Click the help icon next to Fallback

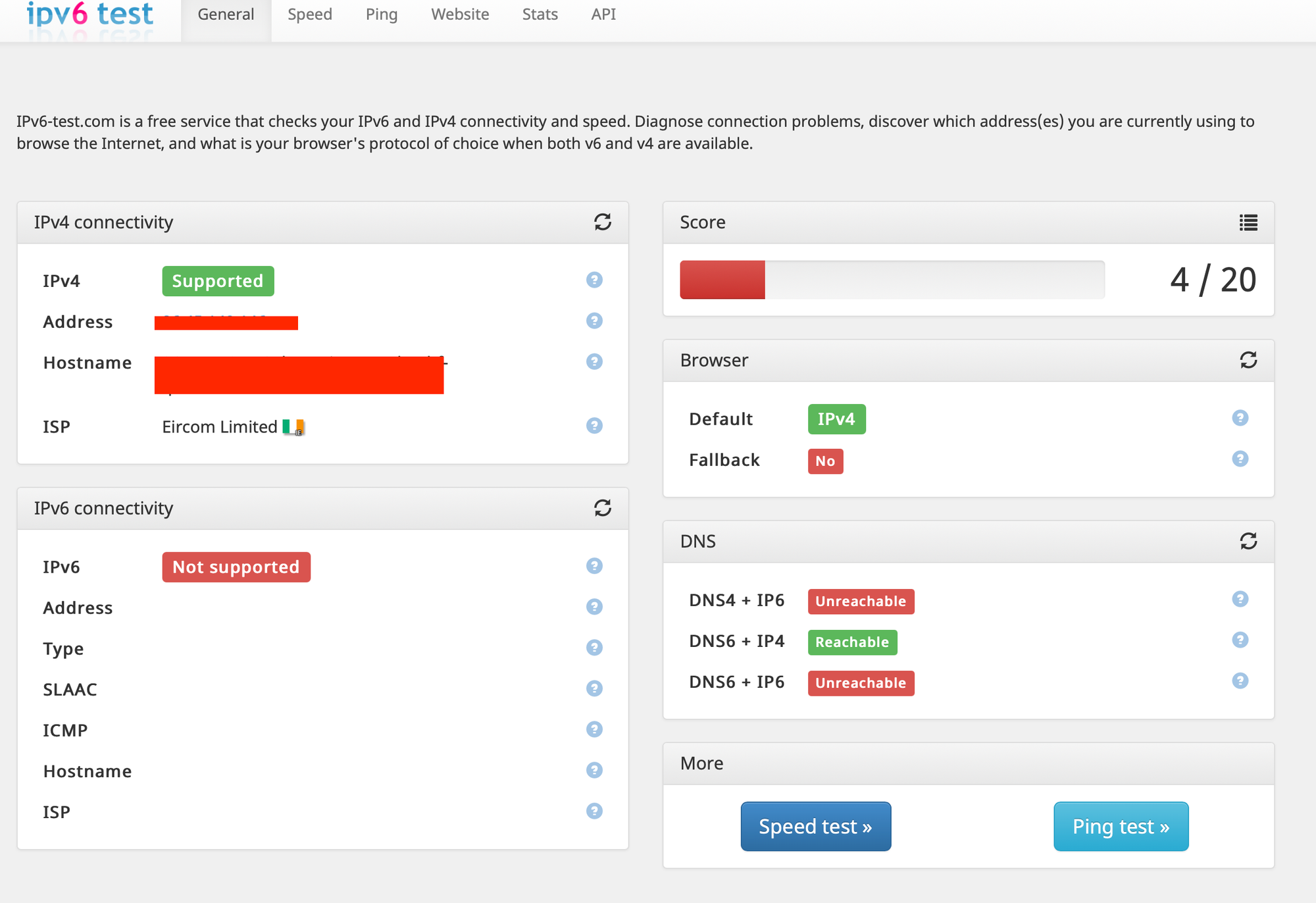1240,459
